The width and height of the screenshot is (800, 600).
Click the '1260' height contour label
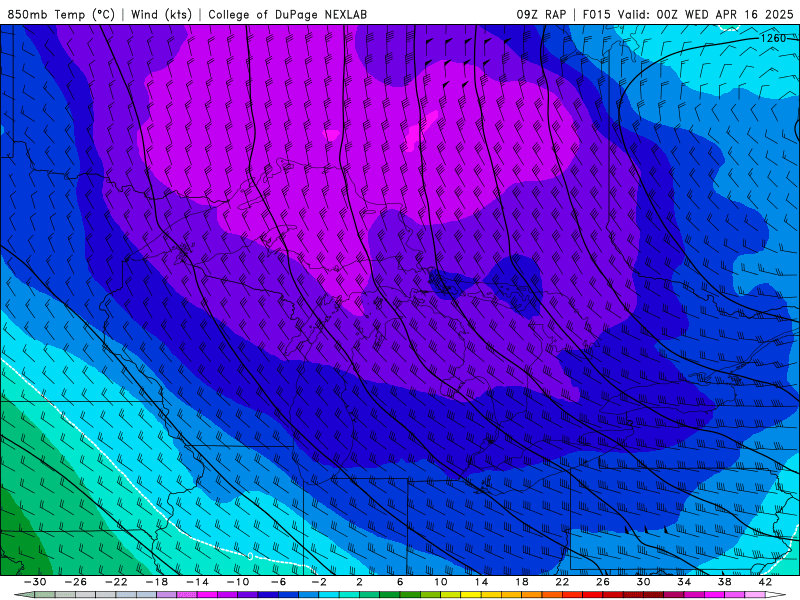coord(773,38)
